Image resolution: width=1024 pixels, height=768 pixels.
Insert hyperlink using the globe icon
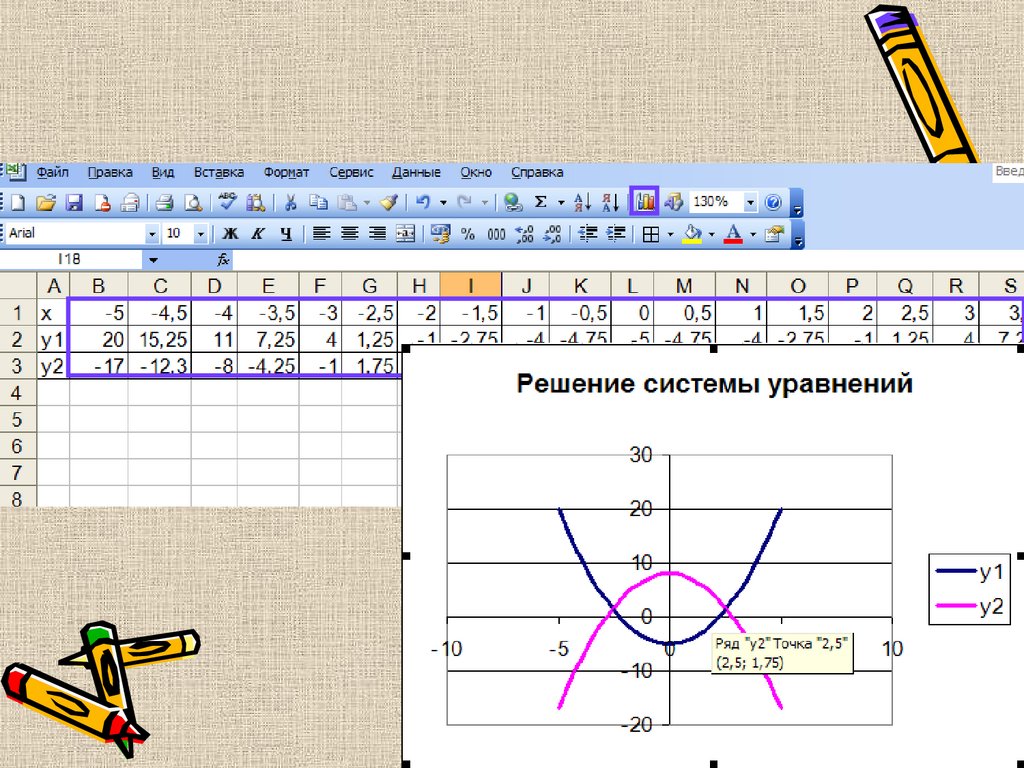point(513,203)
